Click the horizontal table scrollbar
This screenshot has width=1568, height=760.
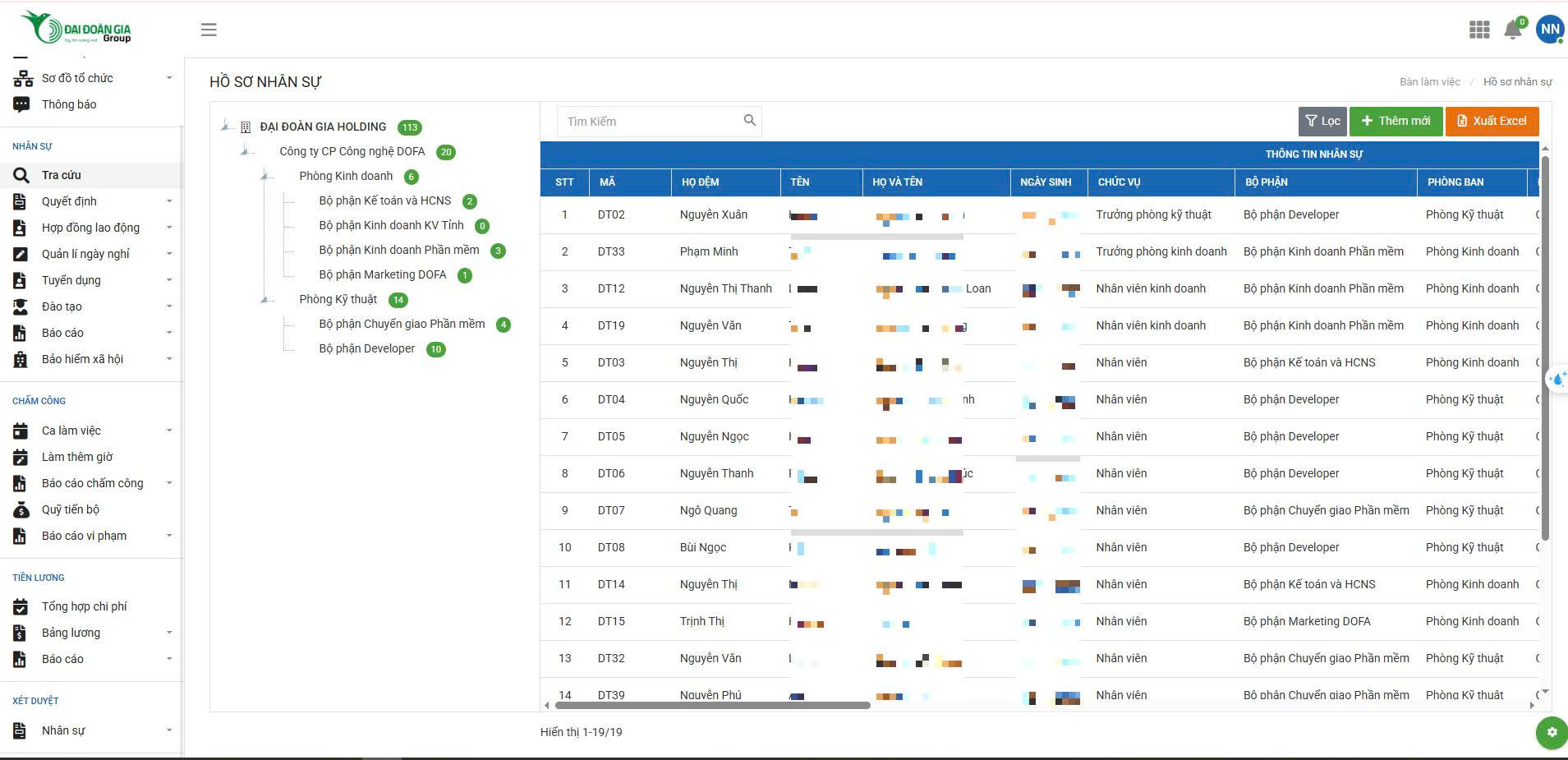[x=712, y=705]
